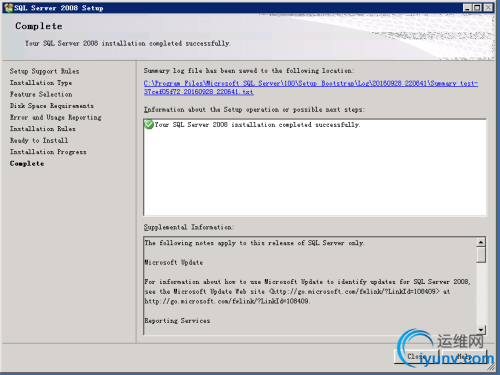
Task: Click the 'Information about the Setup operation' label
Action: coord(254,110)
